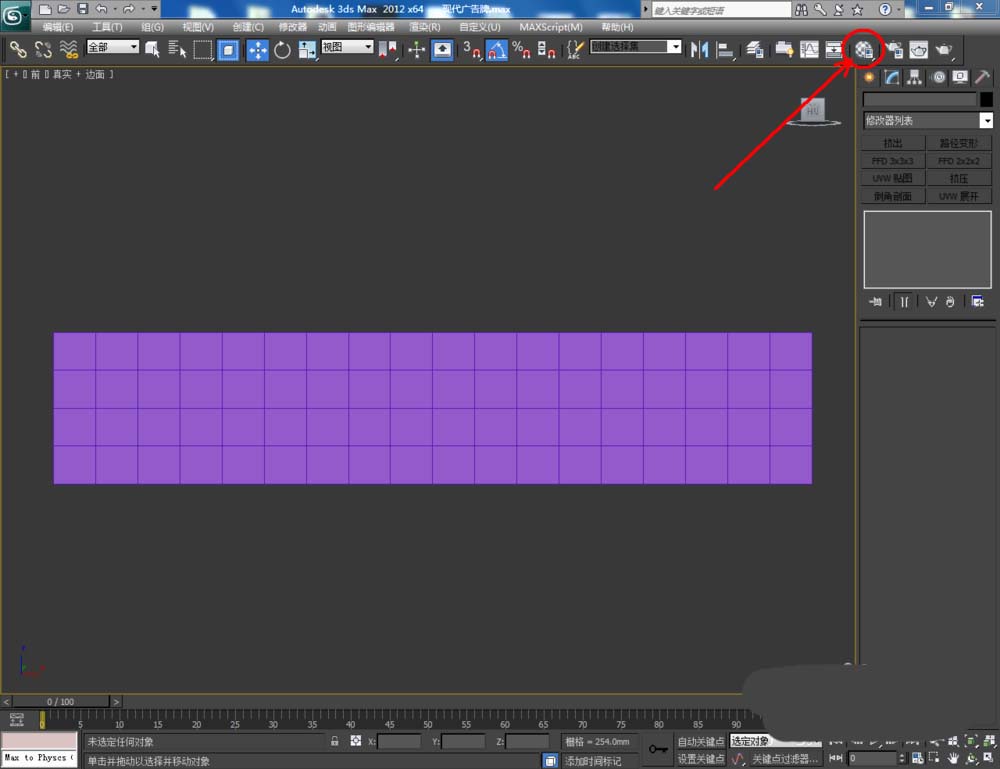Open the reference coordinate 视图 dropdown
The width and height of the screenshot is (1000, 769).
click(x=347, y=47)
